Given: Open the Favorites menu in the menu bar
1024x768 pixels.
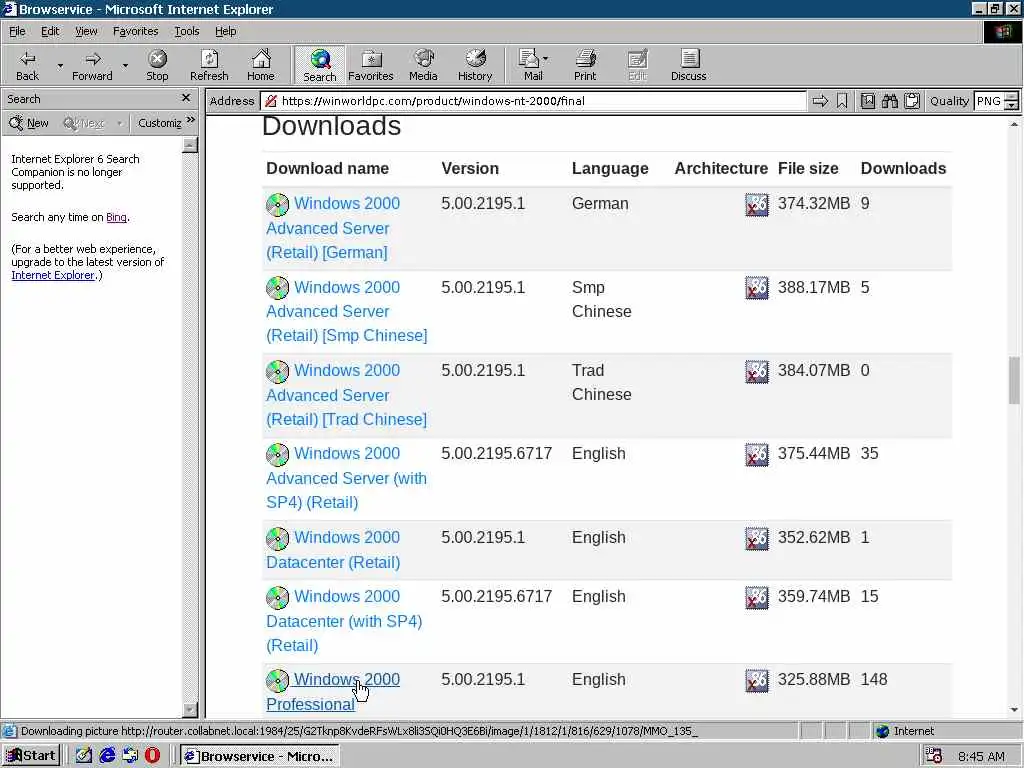Looking at the screenshot, I should [135, 31].
